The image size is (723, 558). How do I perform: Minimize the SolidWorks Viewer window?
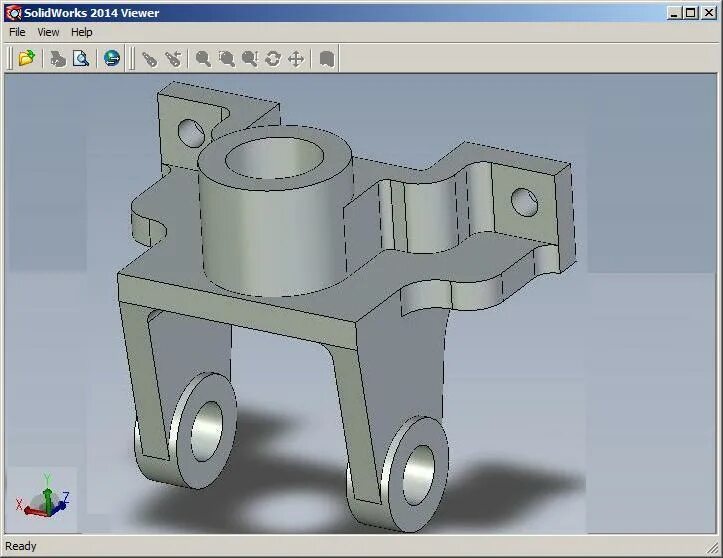coord(675,13)
